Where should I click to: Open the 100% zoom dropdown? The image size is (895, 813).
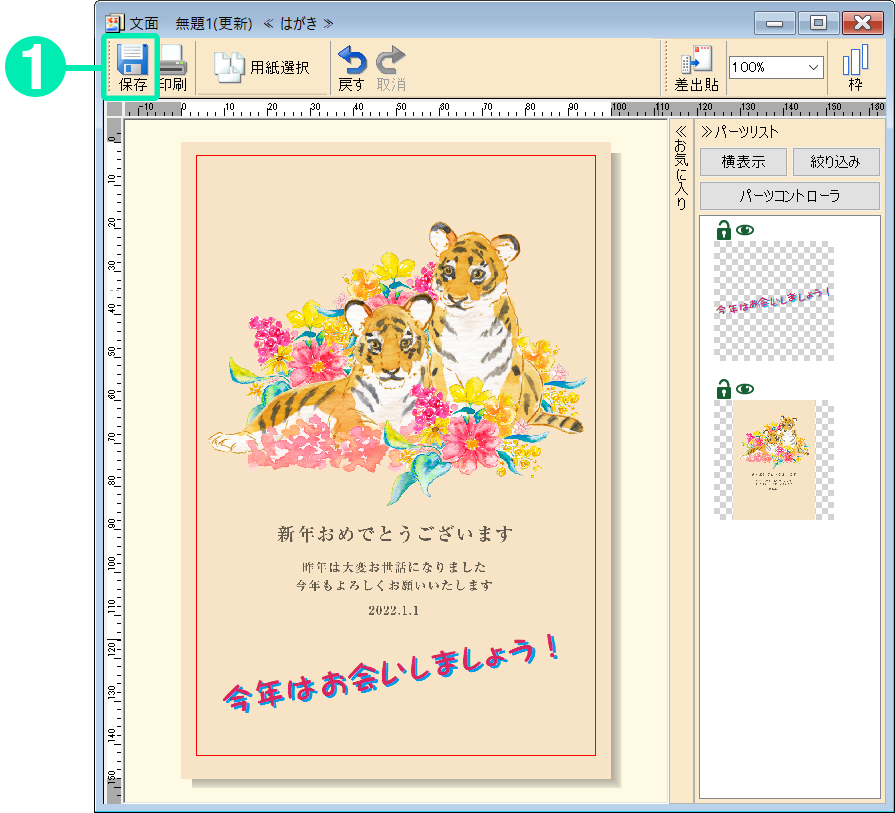813,67
